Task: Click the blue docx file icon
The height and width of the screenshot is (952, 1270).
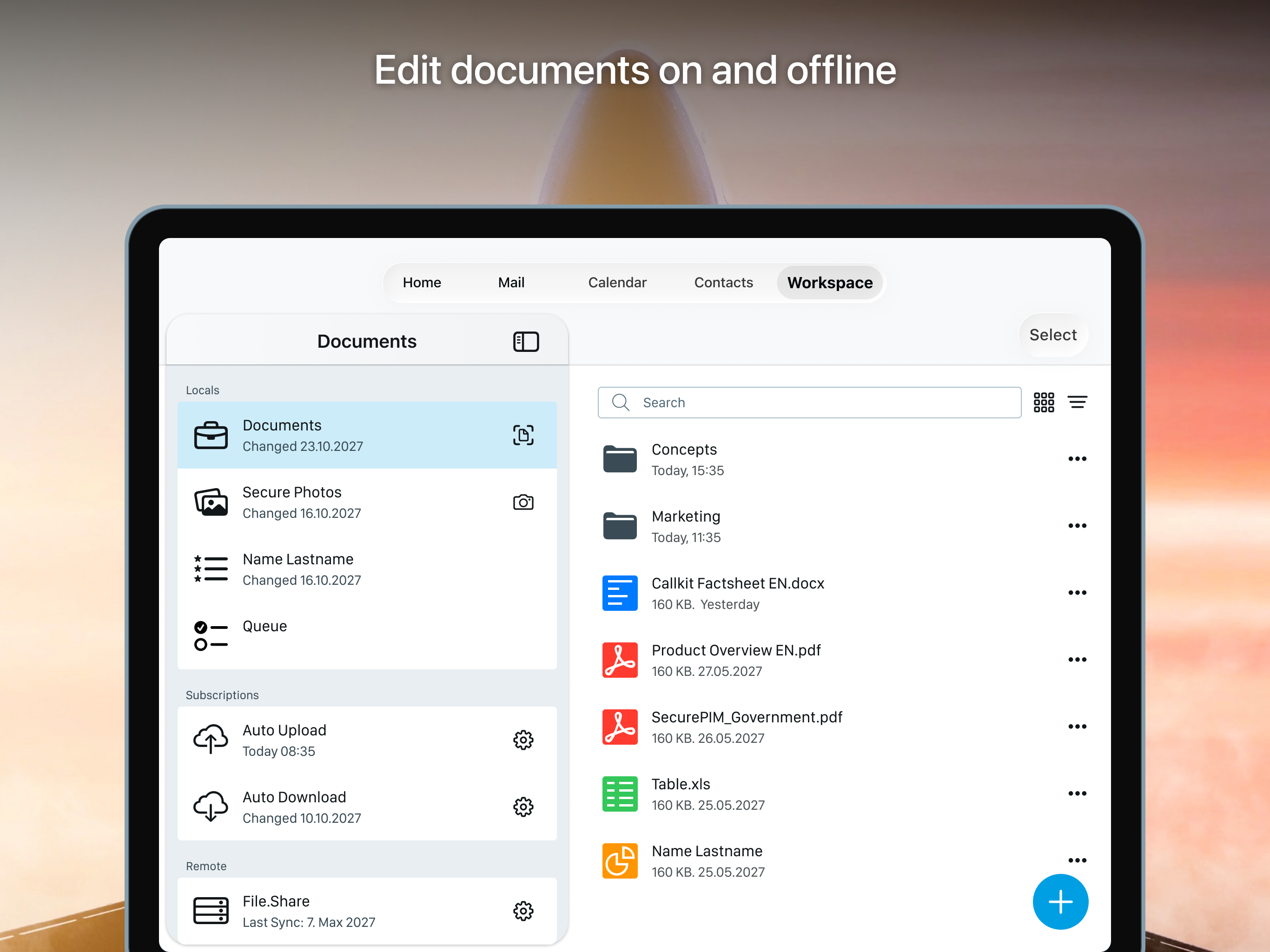Action: 620,593
